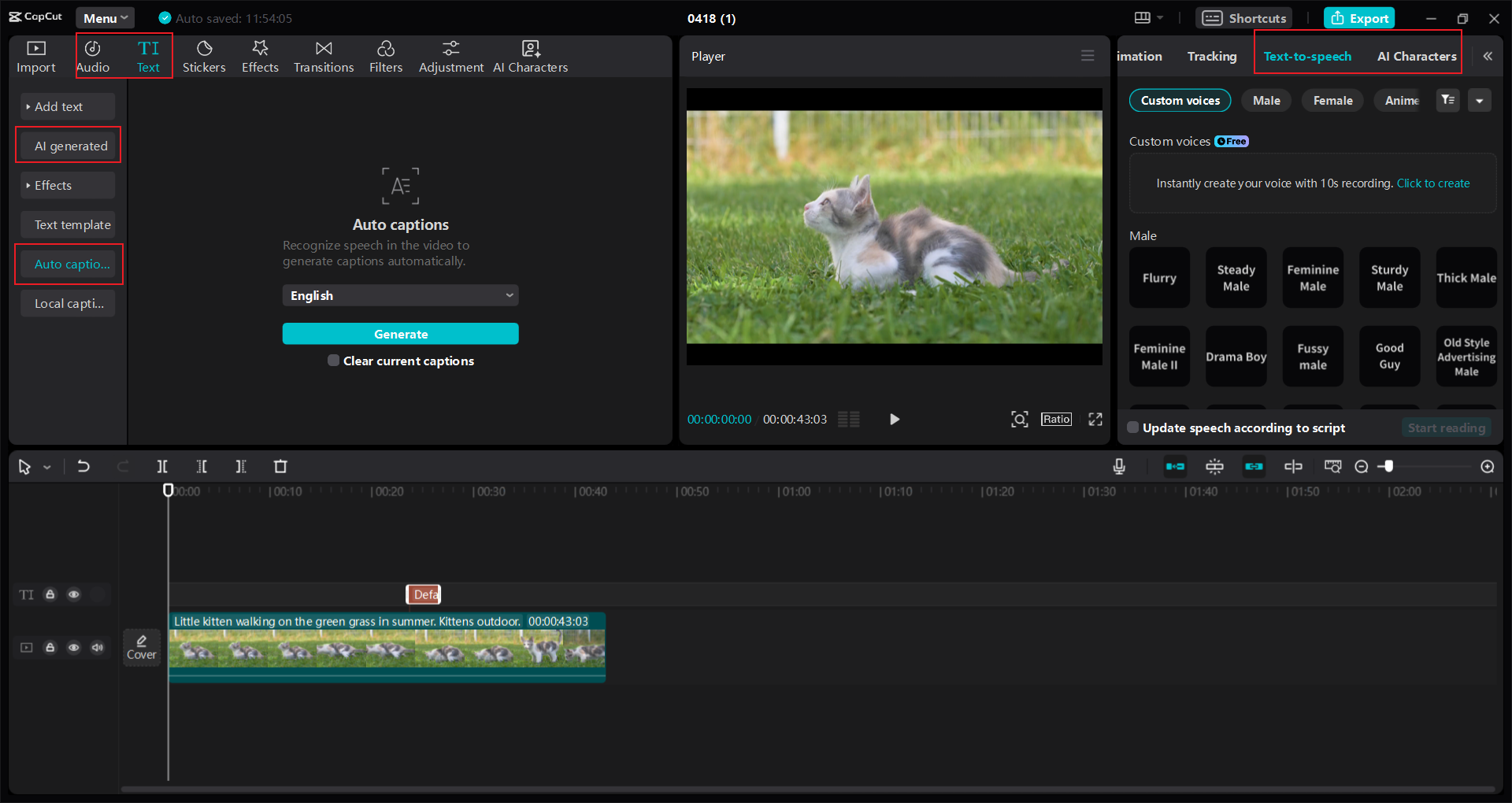The width and height of the screenshot is (1512, 803).
Task: Enable Update speech according to script
Action: point(1133,427)
